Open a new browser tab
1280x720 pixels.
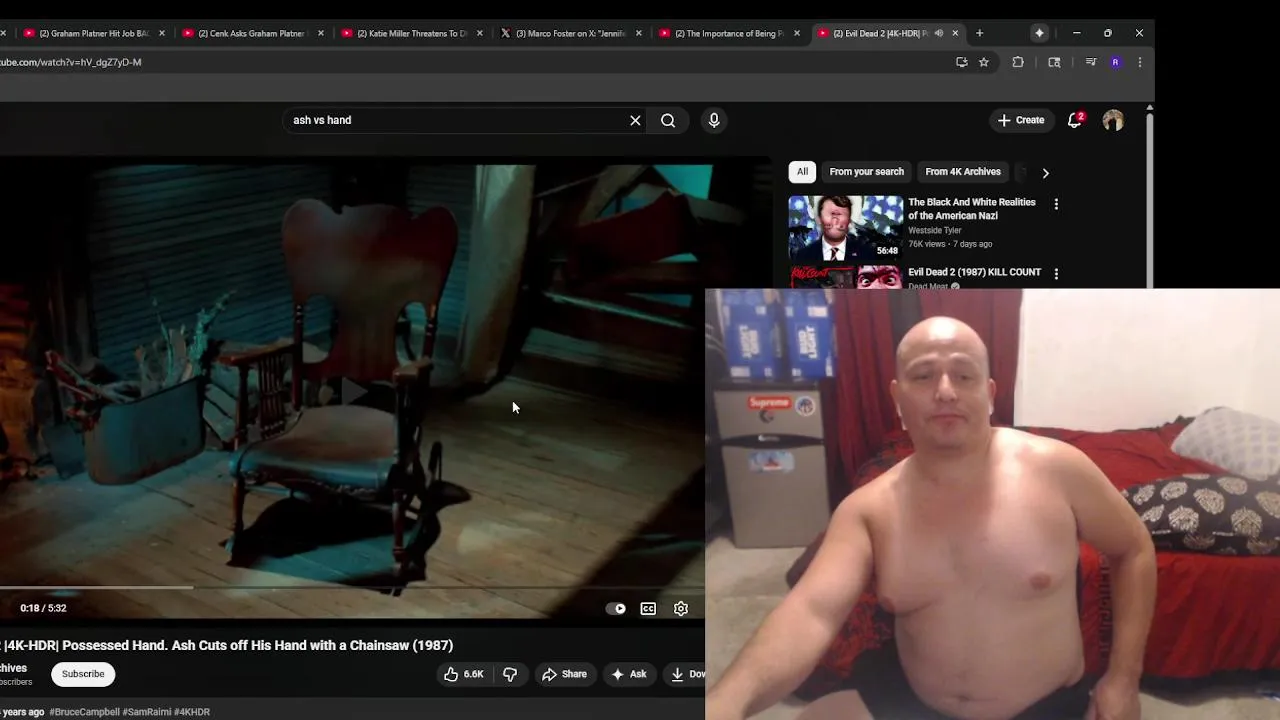coord(979,33)
